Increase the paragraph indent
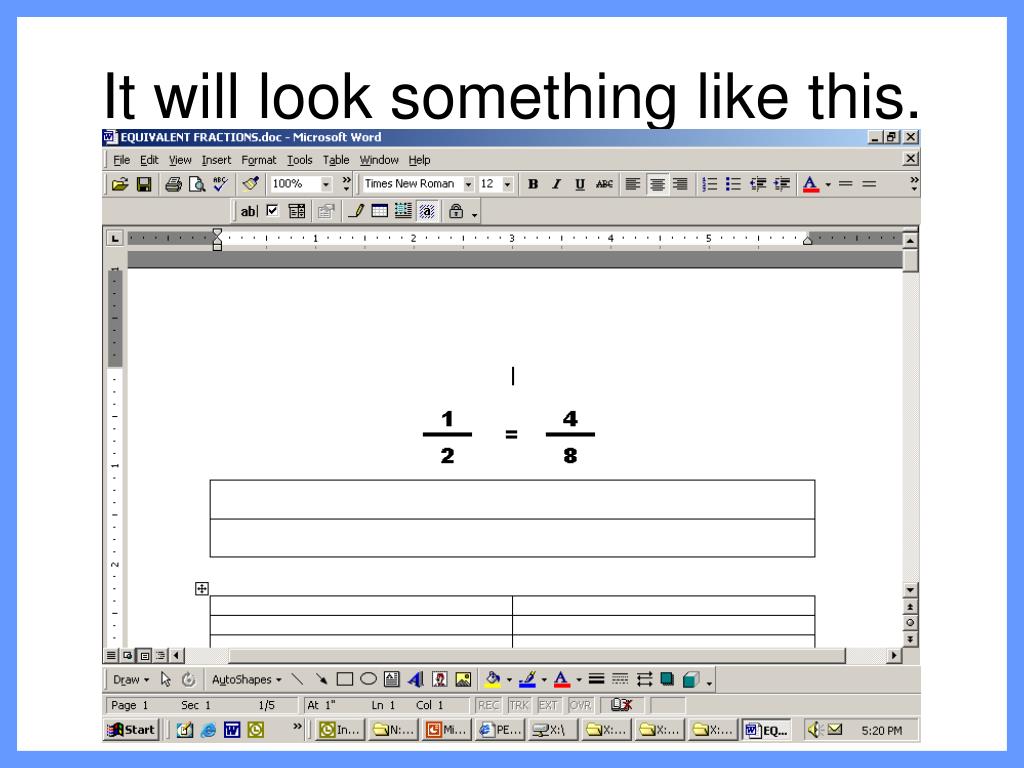1024x768 pixels. 782,184
